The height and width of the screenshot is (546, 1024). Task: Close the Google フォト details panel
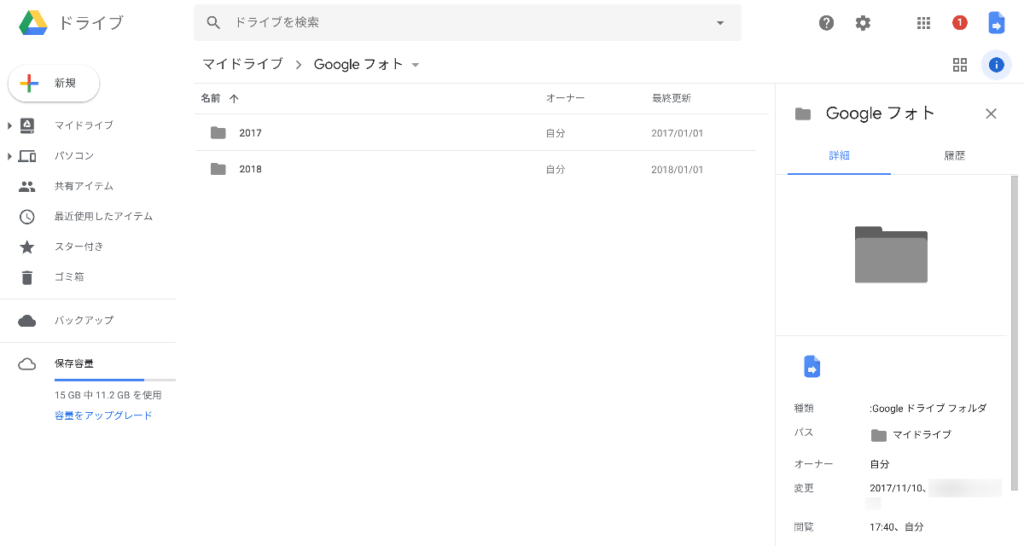(x=991, y=114)
